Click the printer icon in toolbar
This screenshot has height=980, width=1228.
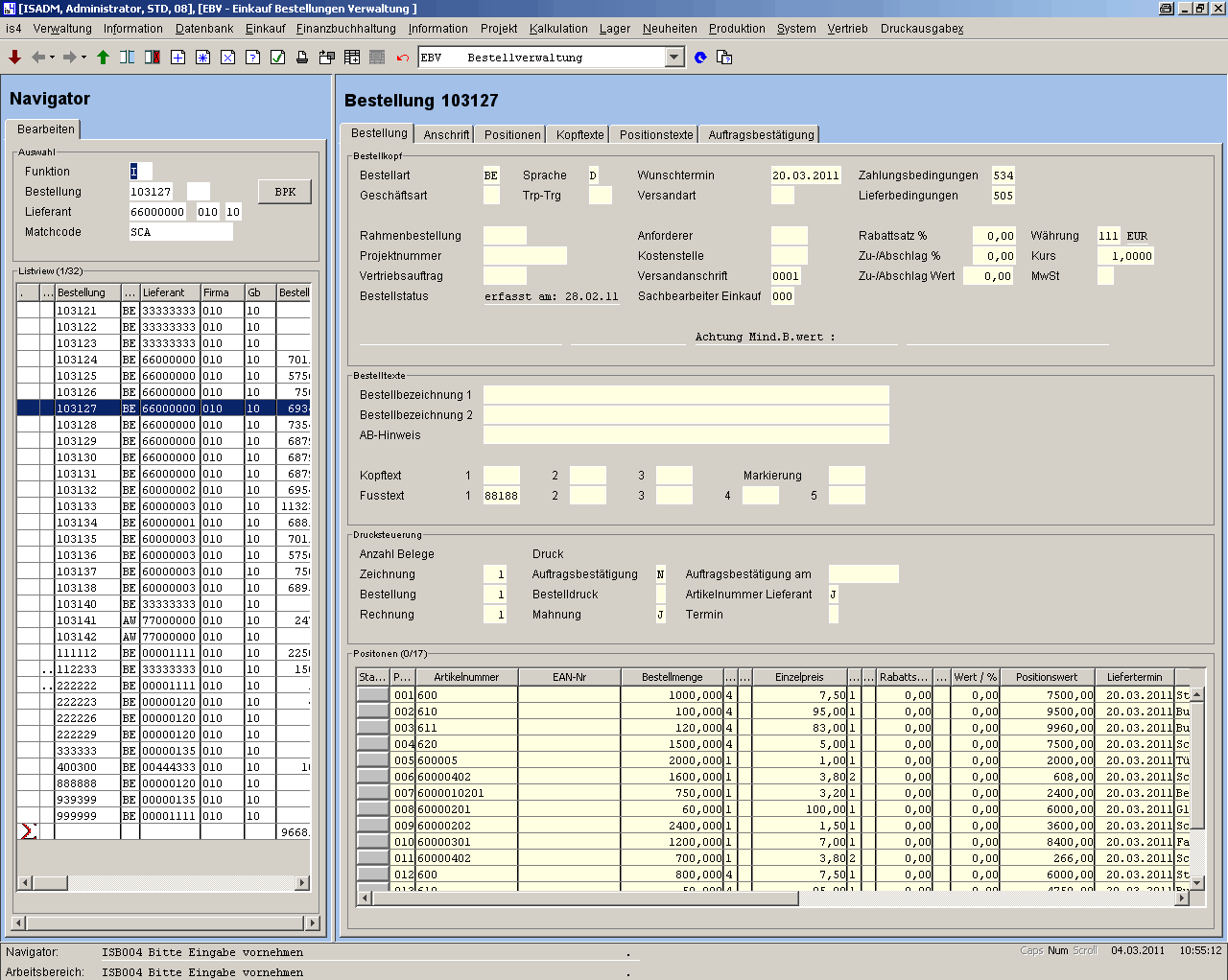tap(302, 58)
